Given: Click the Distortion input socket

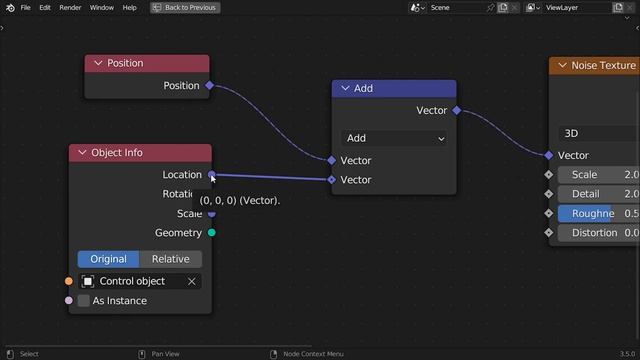Looking at the screenshot, I should coord(549,233).
